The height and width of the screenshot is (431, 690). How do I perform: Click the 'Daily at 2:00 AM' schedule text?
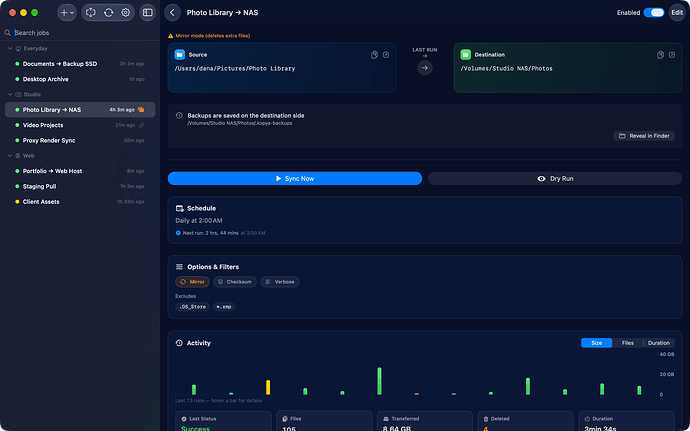[x=199, y=221]
